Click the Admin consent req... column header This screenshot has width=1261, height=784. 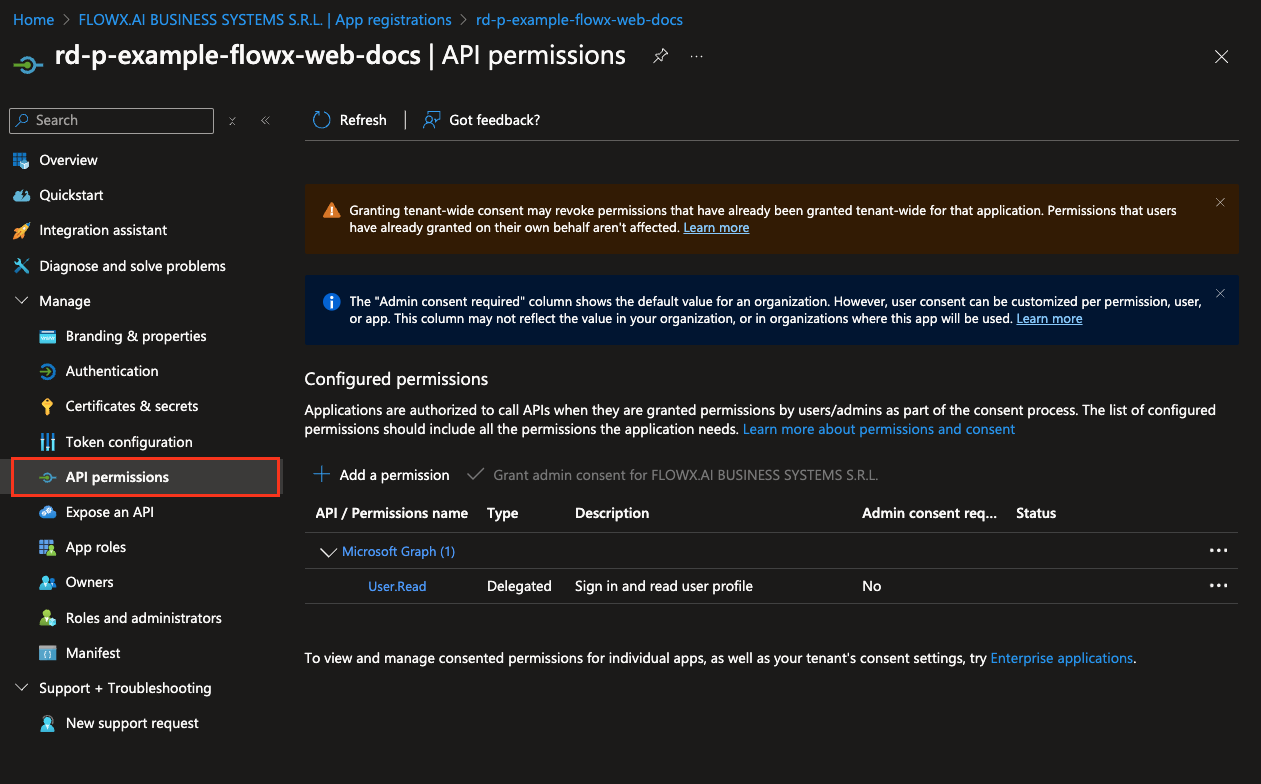pos(929,513)
